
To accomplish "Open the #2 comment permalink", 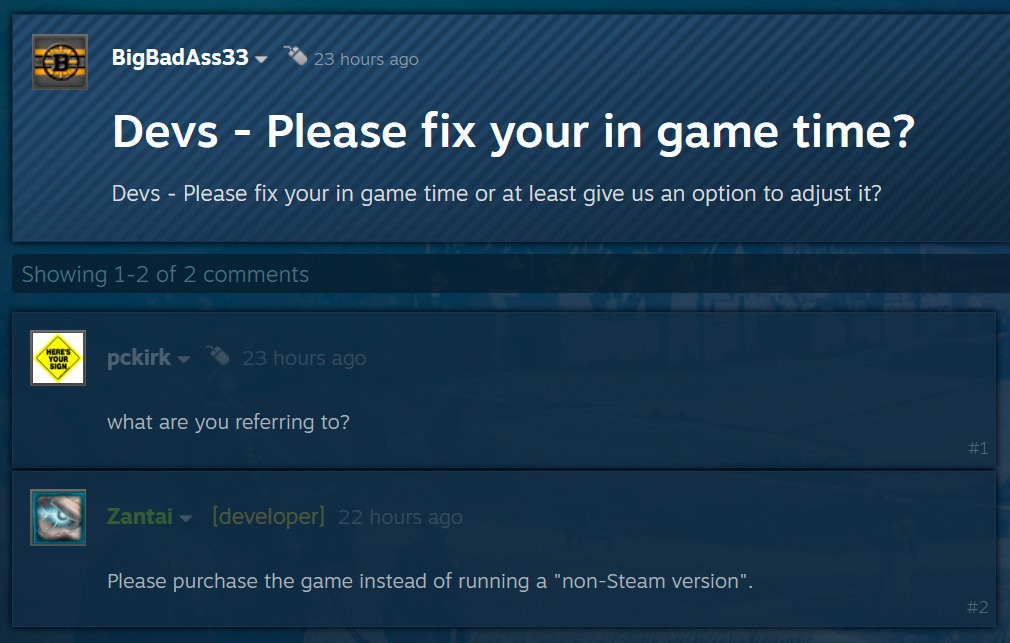I will 978,607.
